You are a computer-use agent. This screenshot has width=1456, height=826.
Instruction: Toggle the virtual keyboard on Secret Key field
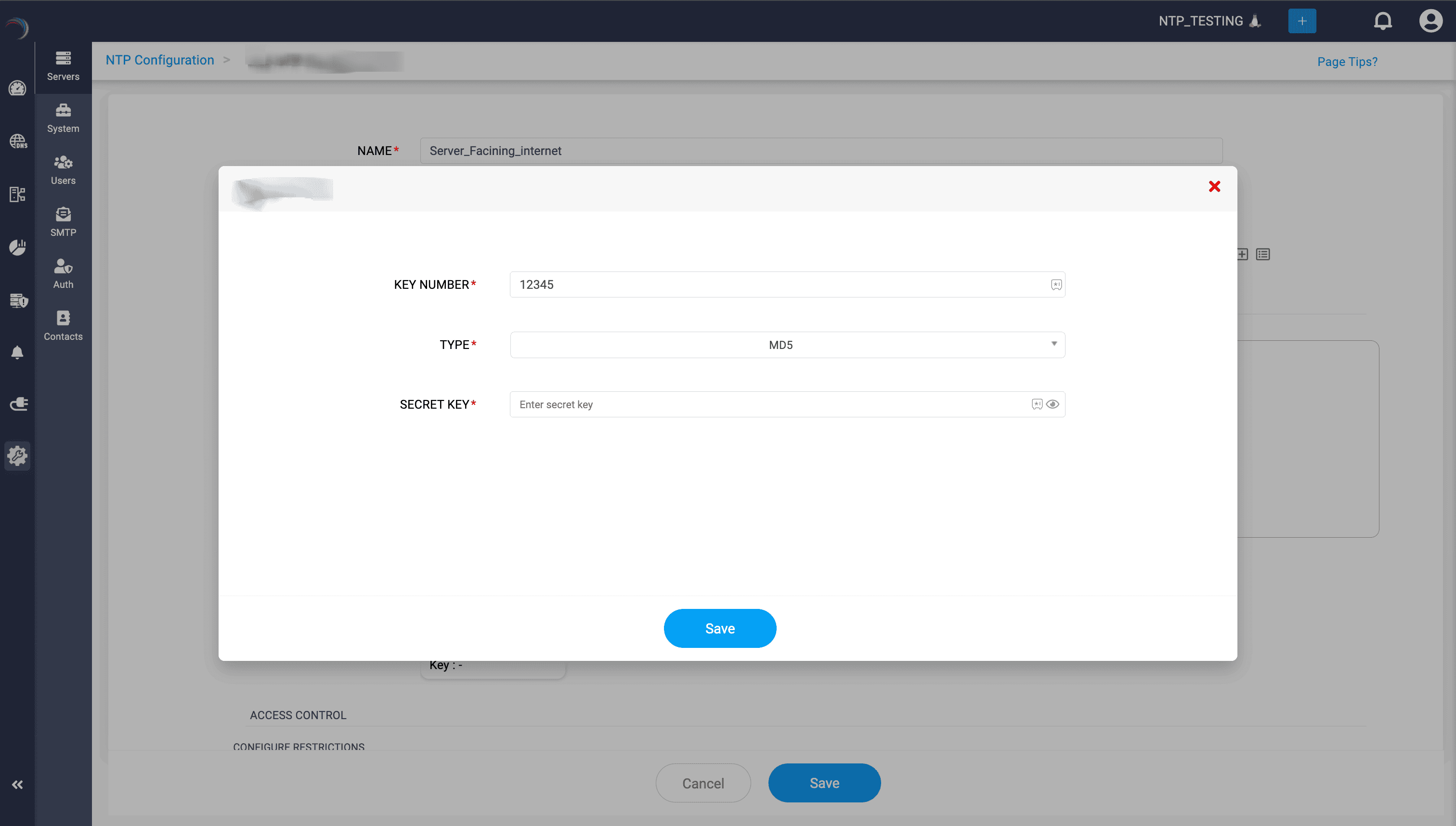(x=1037, y=404)
